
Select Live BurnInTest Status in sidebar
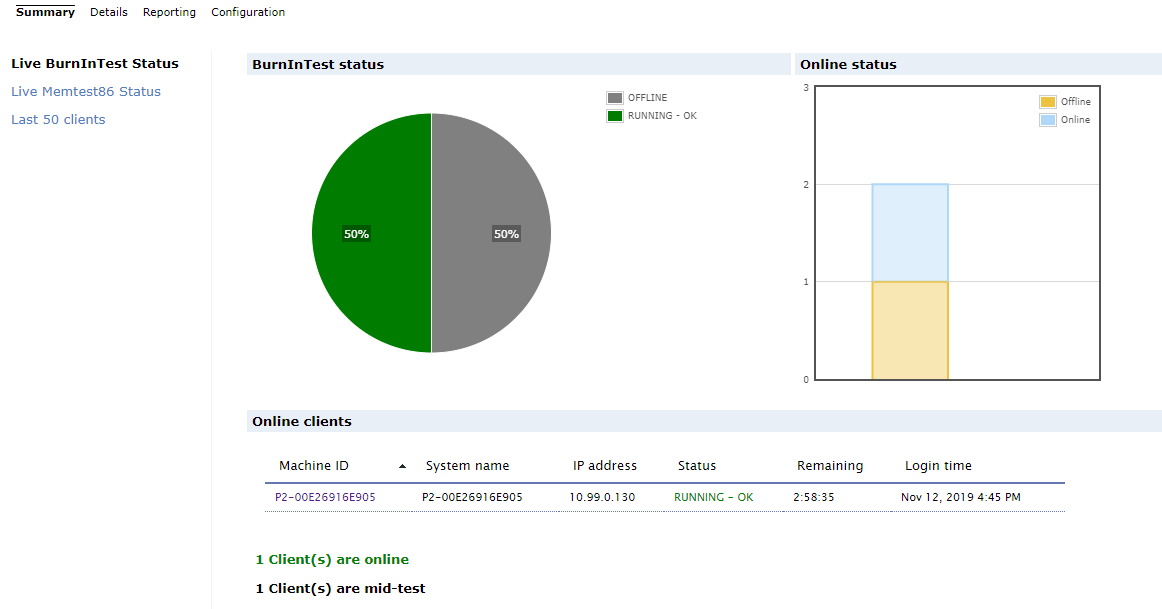click(x=95, y=64)
